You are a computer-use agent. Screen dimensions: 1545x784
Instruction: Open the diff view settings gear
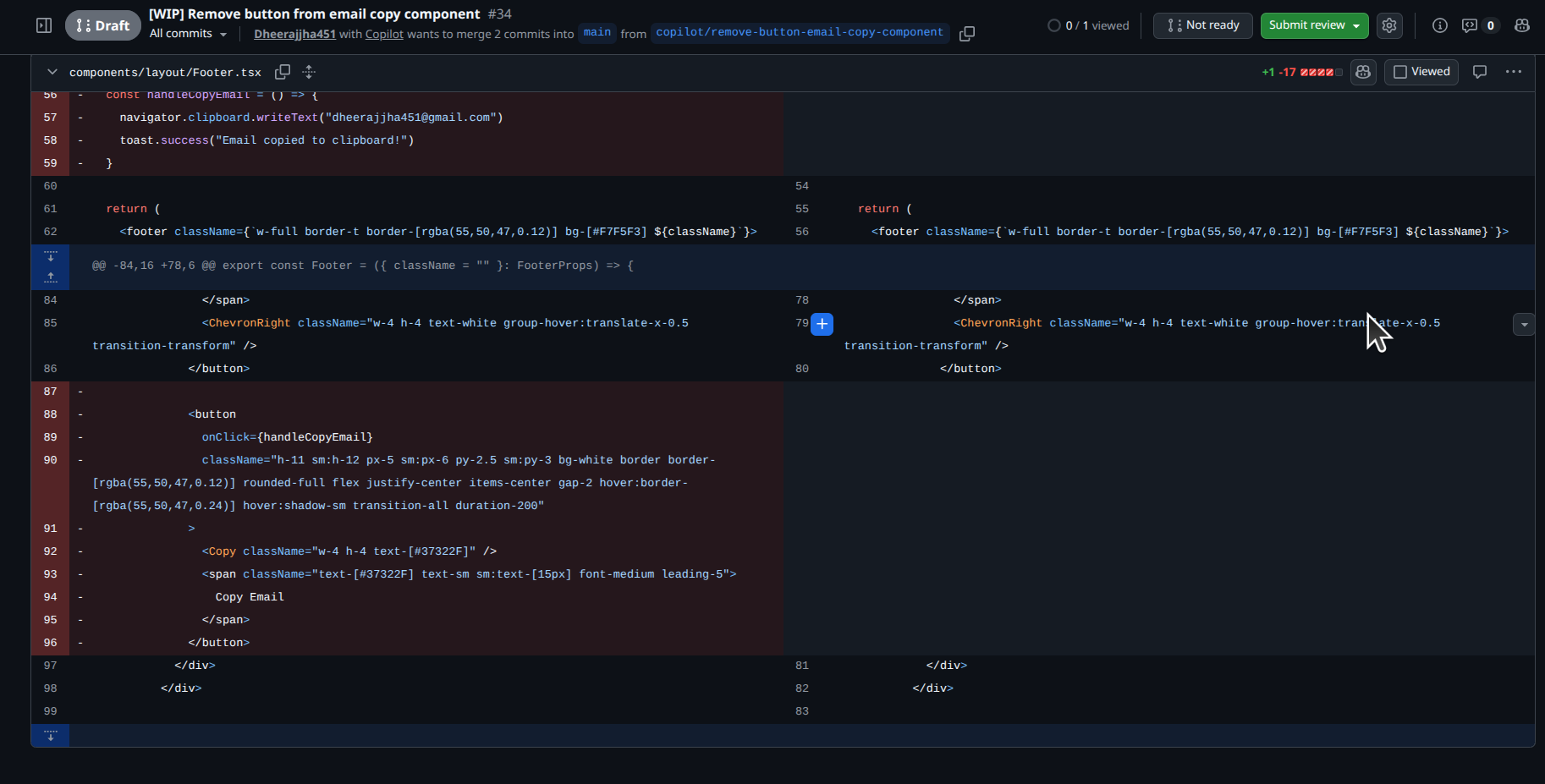pos(1389,25)
